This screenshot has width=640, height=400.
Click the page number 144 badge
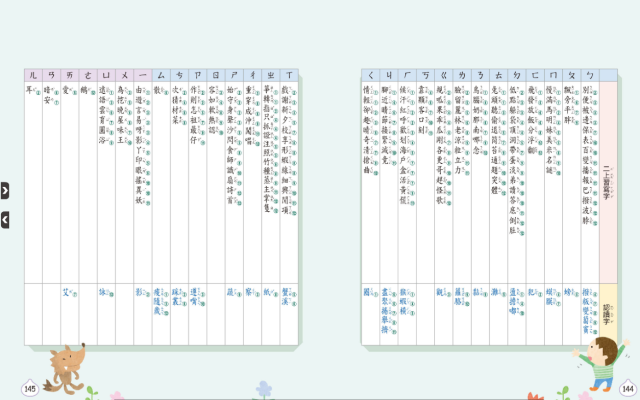coord(628,388)
